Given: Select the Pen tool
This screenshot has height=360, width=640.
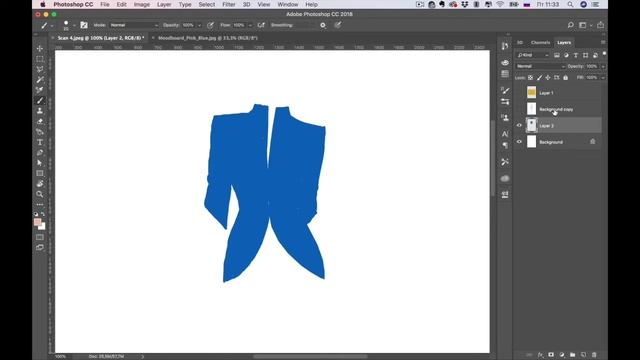Looking at the screenshot, I should click(40, 153).
